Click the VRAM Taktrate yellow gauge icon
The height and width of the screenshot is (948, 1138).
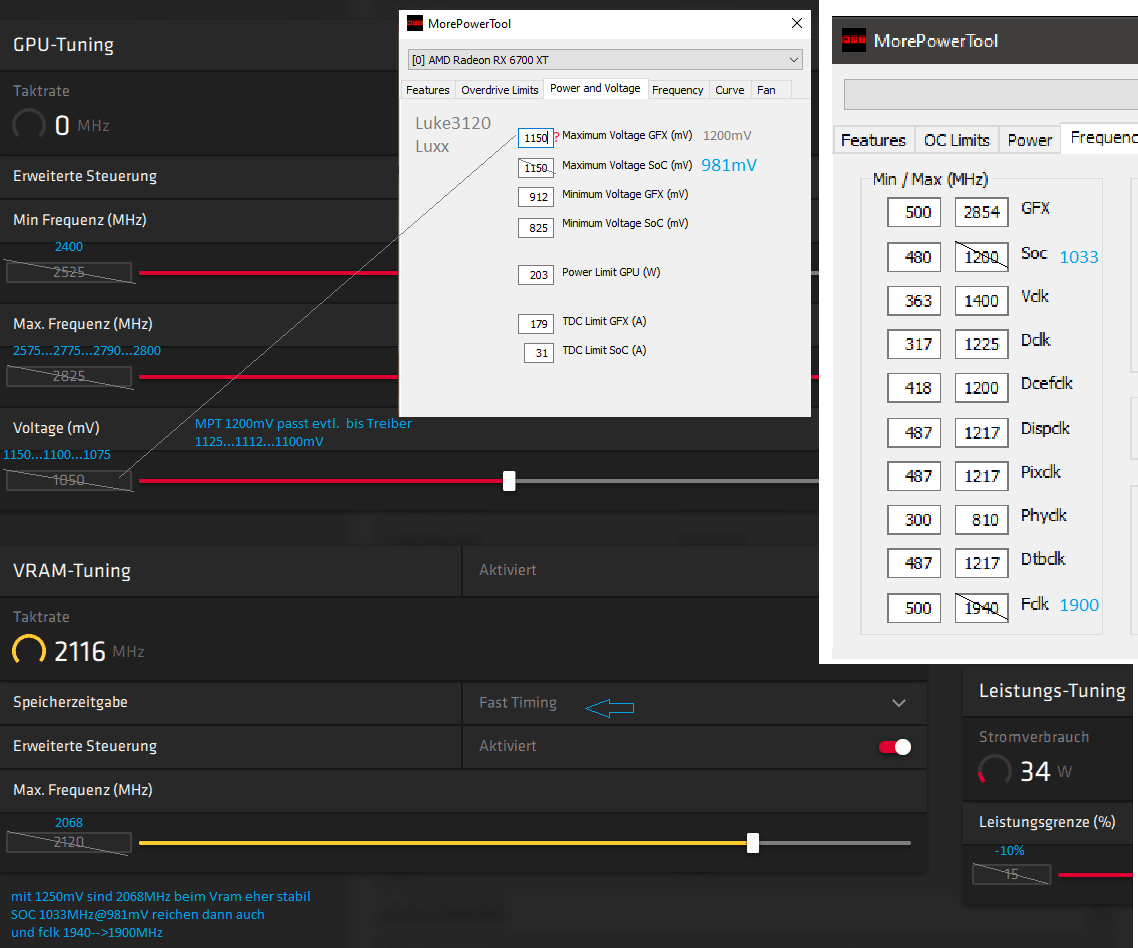coord(29,650)
